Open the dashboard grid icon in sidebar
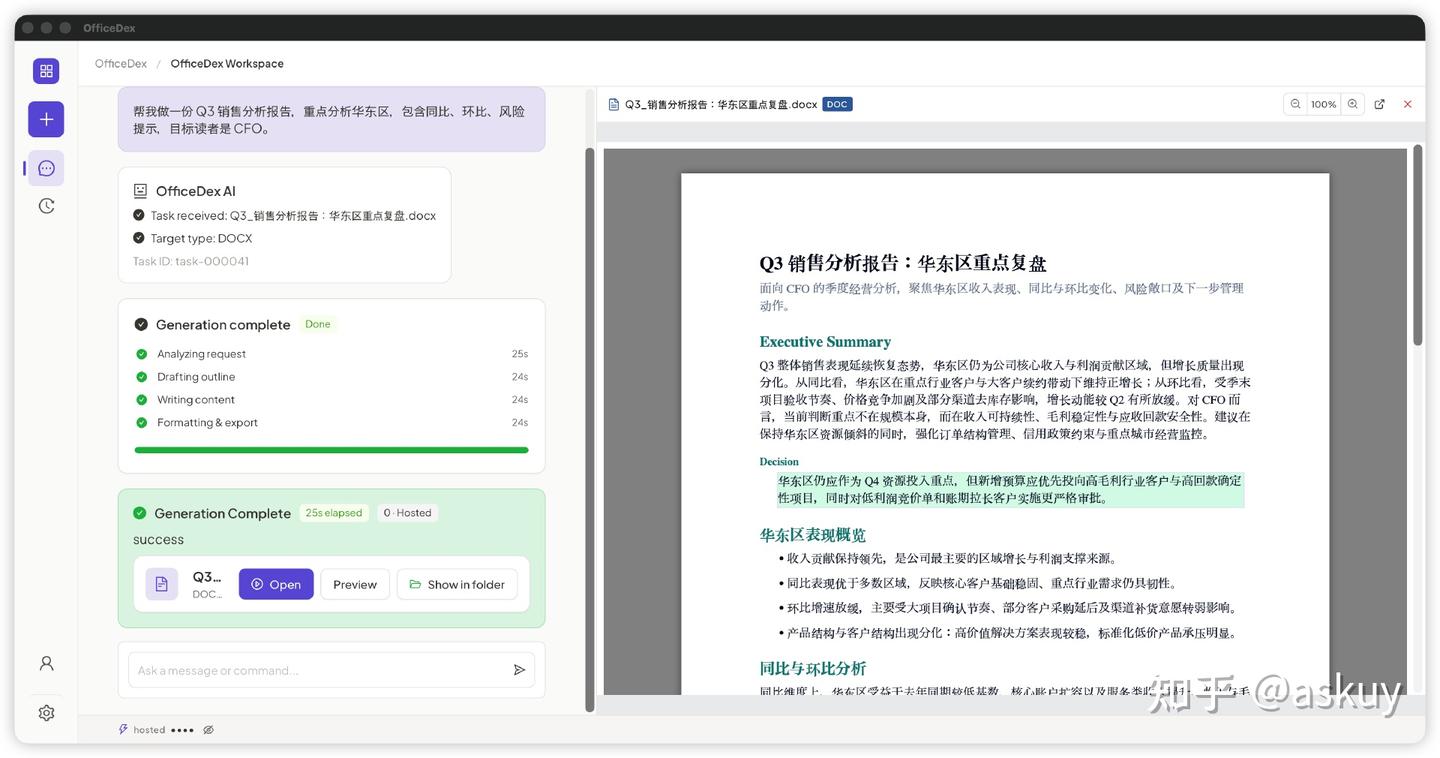Image resolution: width=1440 pixels, height=758 pixels. click(46, 71)
